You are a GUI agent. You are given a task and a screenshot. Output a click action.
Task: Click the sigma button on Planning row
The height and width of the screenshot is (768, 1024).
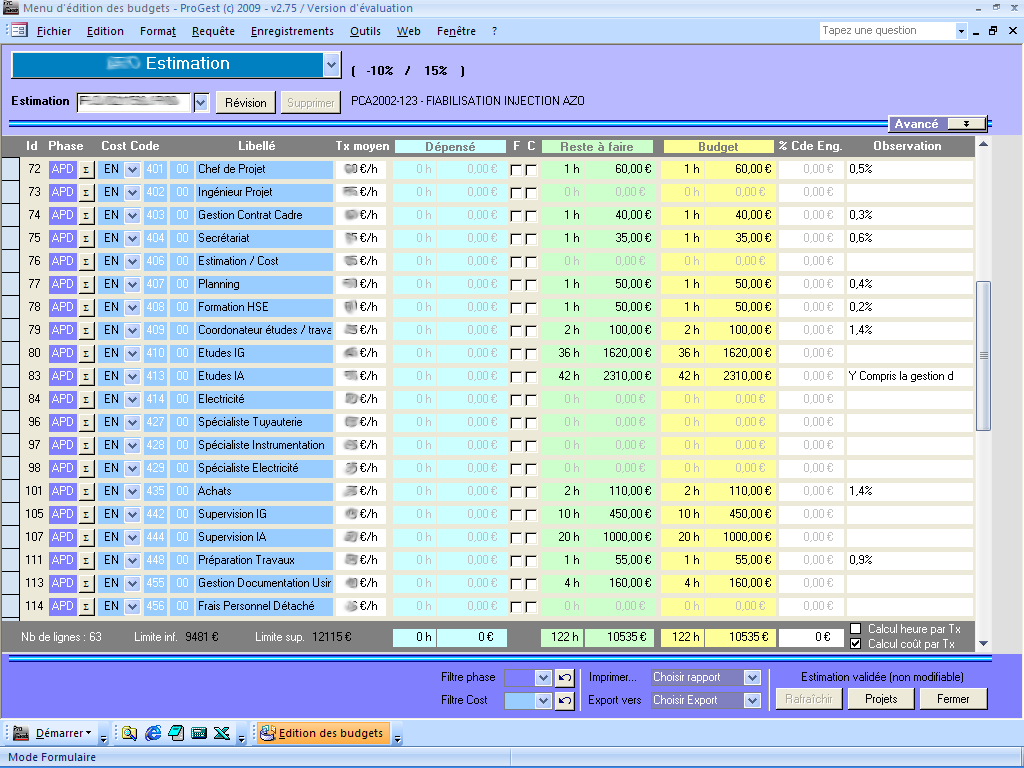coord(86,285)
